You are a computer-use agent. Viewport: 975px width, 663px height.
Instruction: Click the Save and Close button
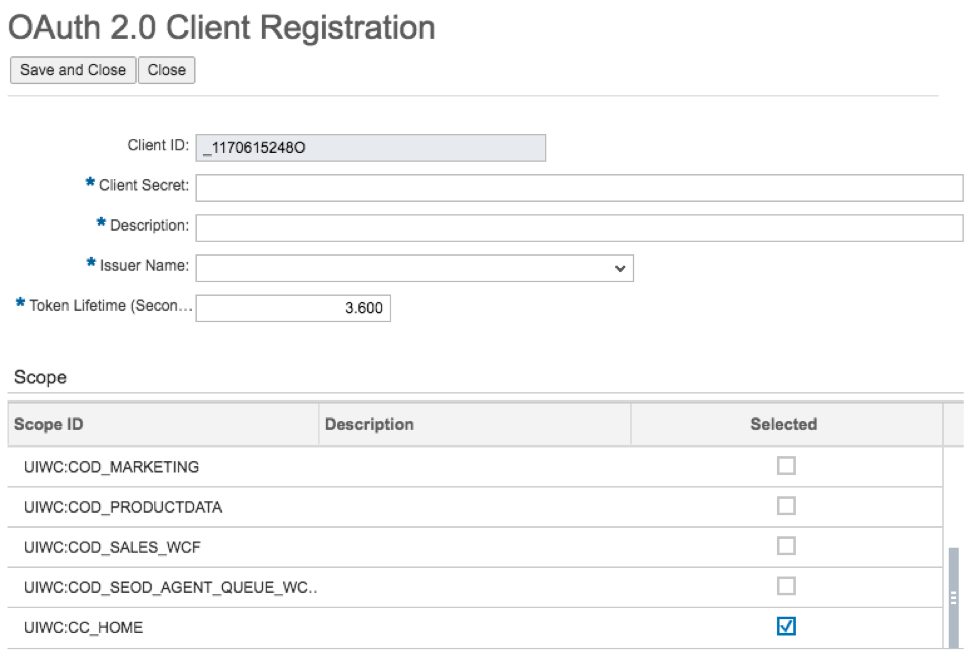(70, 70)
